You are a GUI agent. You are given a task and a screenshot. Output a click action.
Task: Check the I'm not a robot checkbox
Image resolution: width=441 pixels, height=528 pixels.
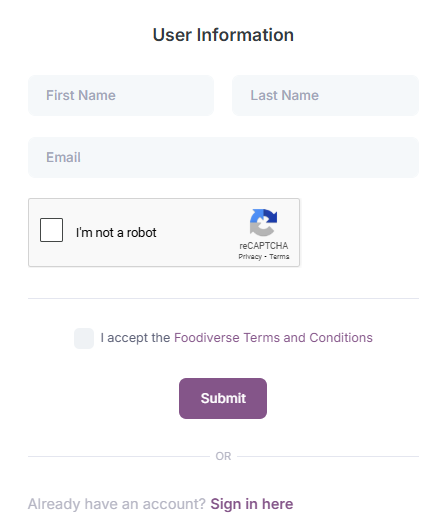[x=52, y=230]
